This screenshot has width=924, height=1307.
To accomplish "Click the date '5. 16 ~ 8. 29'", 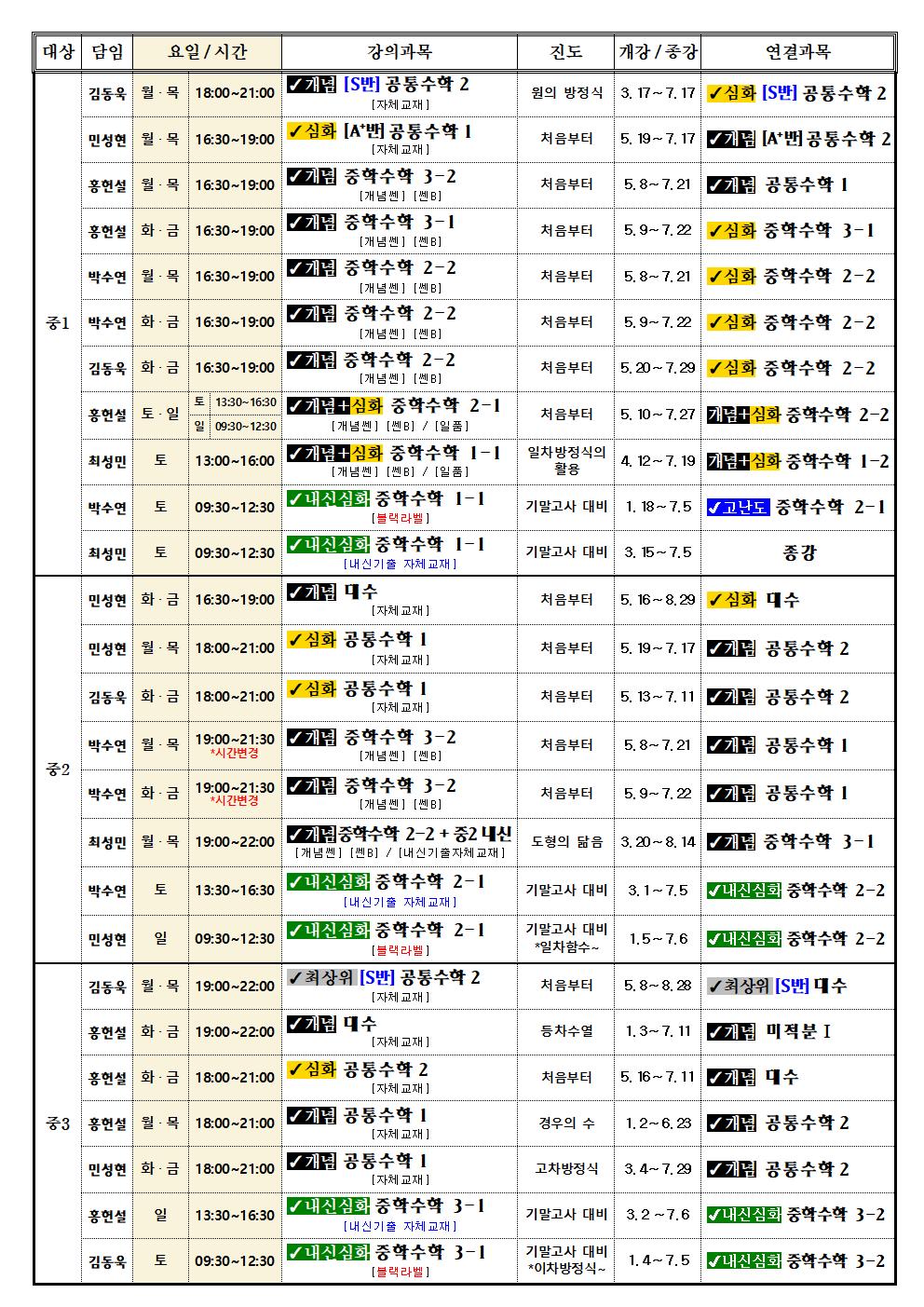I will [x=658, y=600].
